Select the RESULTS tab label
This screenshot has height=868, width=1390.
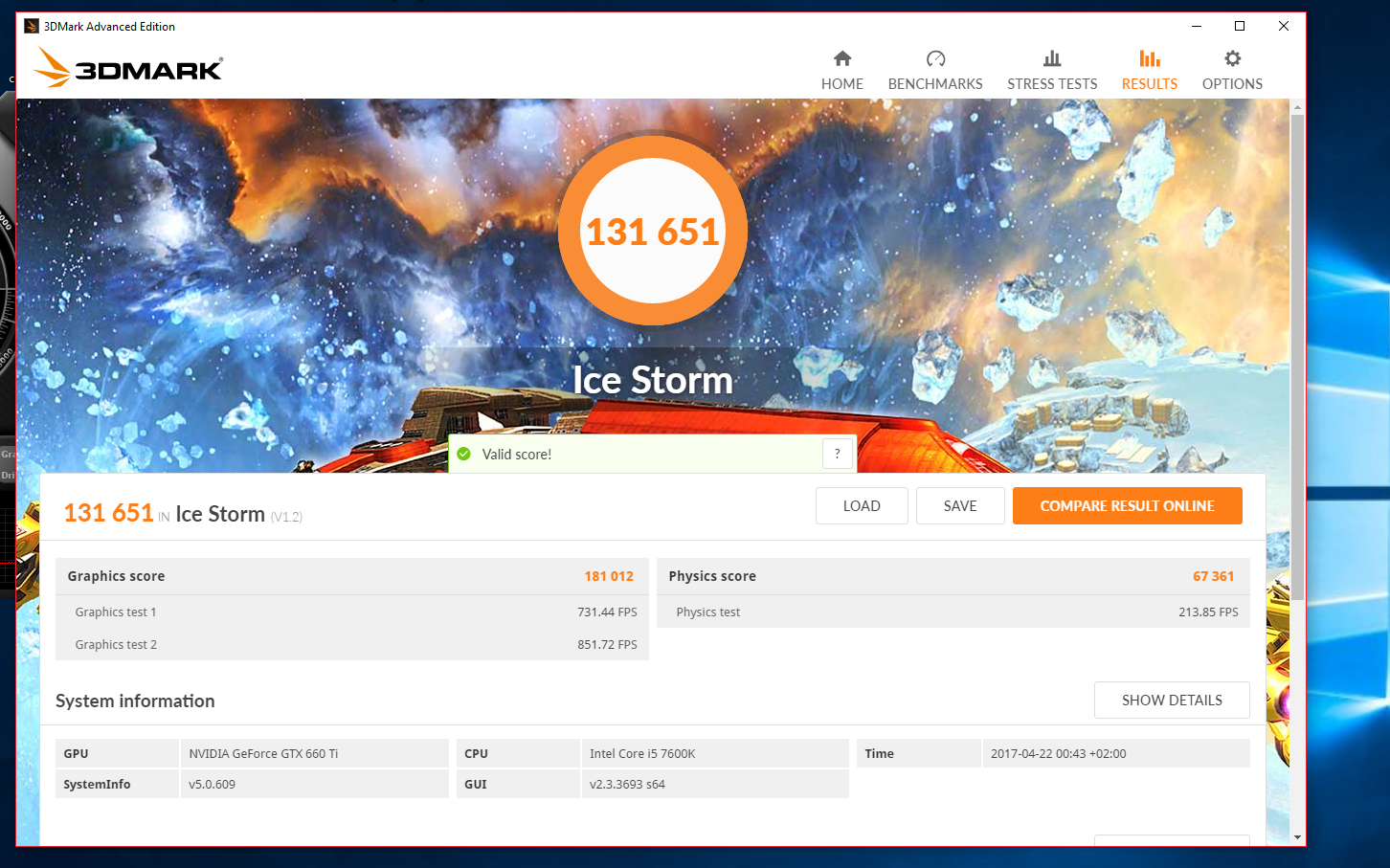tap(1150, 84)
